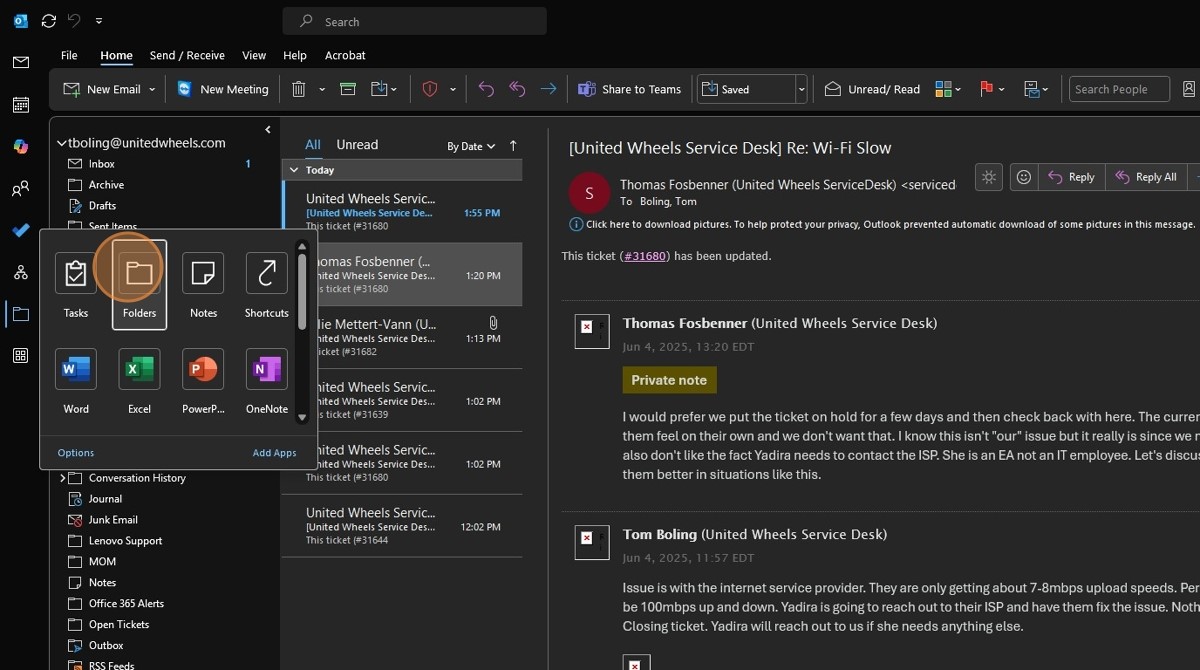Click Reply All in the reading pane
This screenshot has width=1200, height=670.
click(1146, 177)
